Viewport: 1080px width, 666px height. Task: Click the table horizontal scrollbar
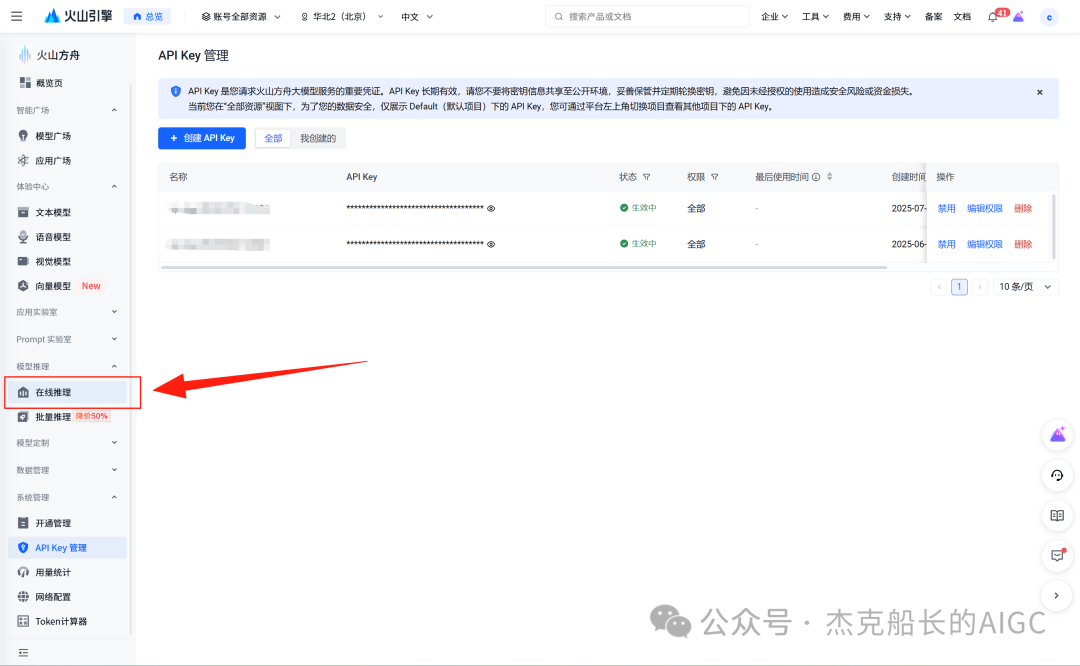523,267
